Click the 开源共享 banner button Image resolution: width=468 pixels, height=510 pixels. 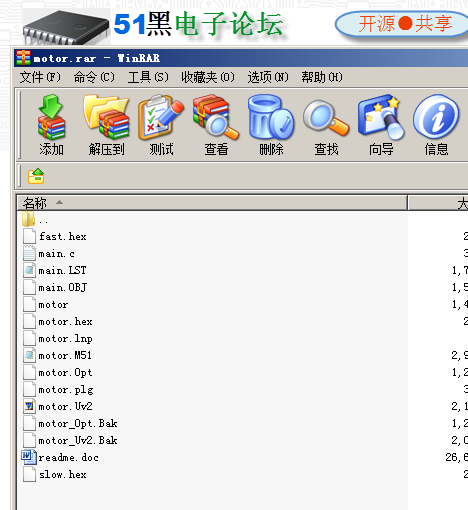pyautogui.click(x=403, y=24)
